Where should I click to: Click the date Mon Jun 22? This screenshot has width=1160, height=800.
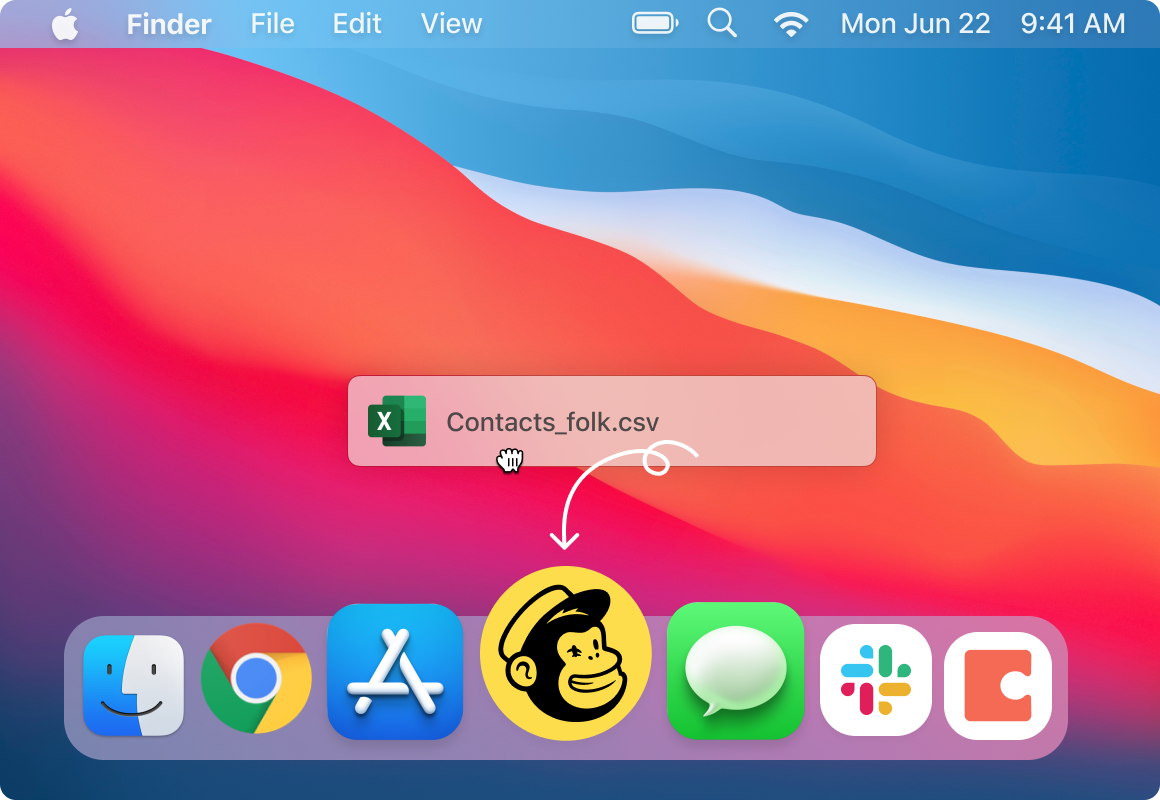915,24
